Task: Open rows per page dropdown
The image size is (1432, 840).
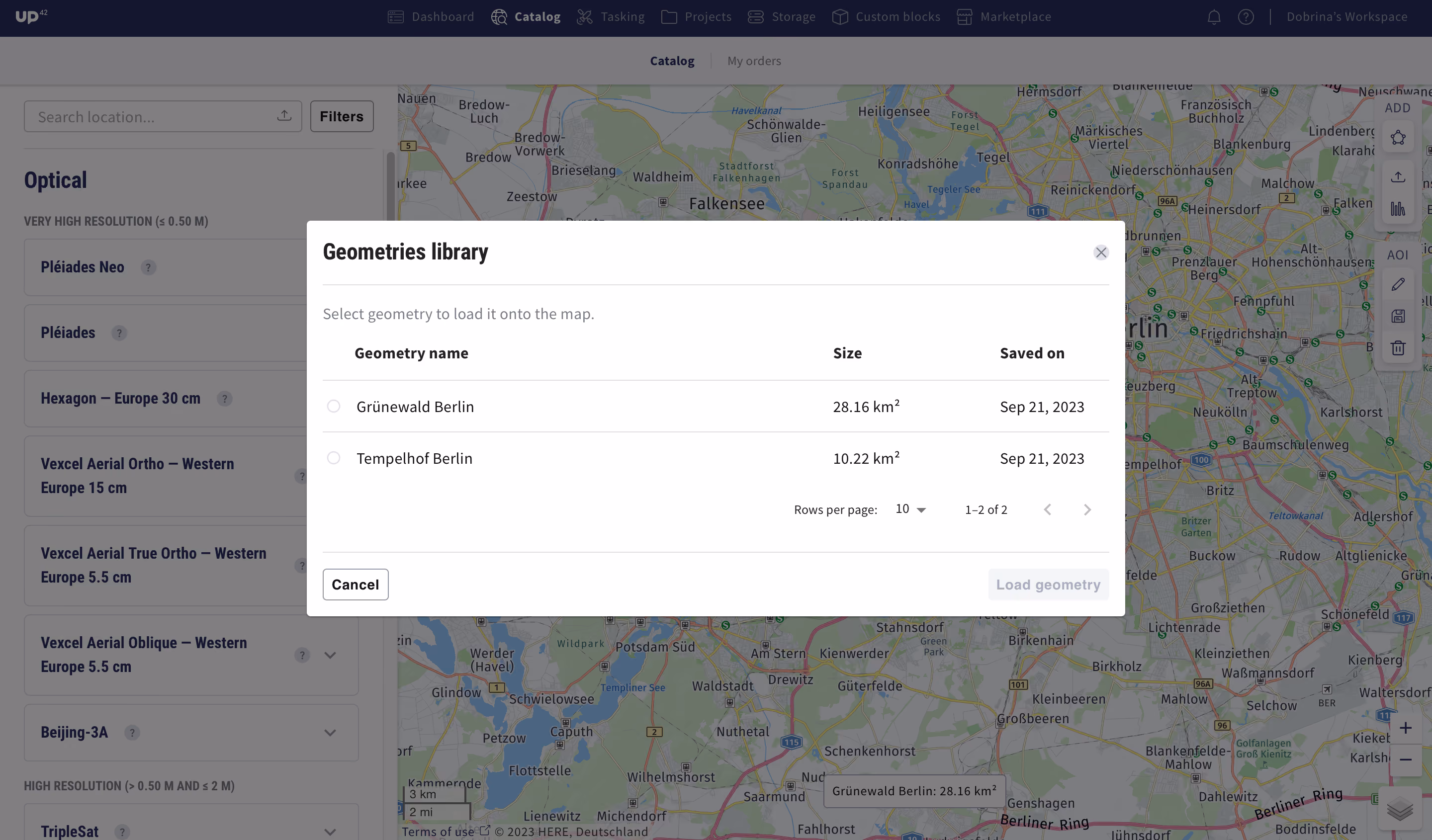Action: (x=910, y=509)
